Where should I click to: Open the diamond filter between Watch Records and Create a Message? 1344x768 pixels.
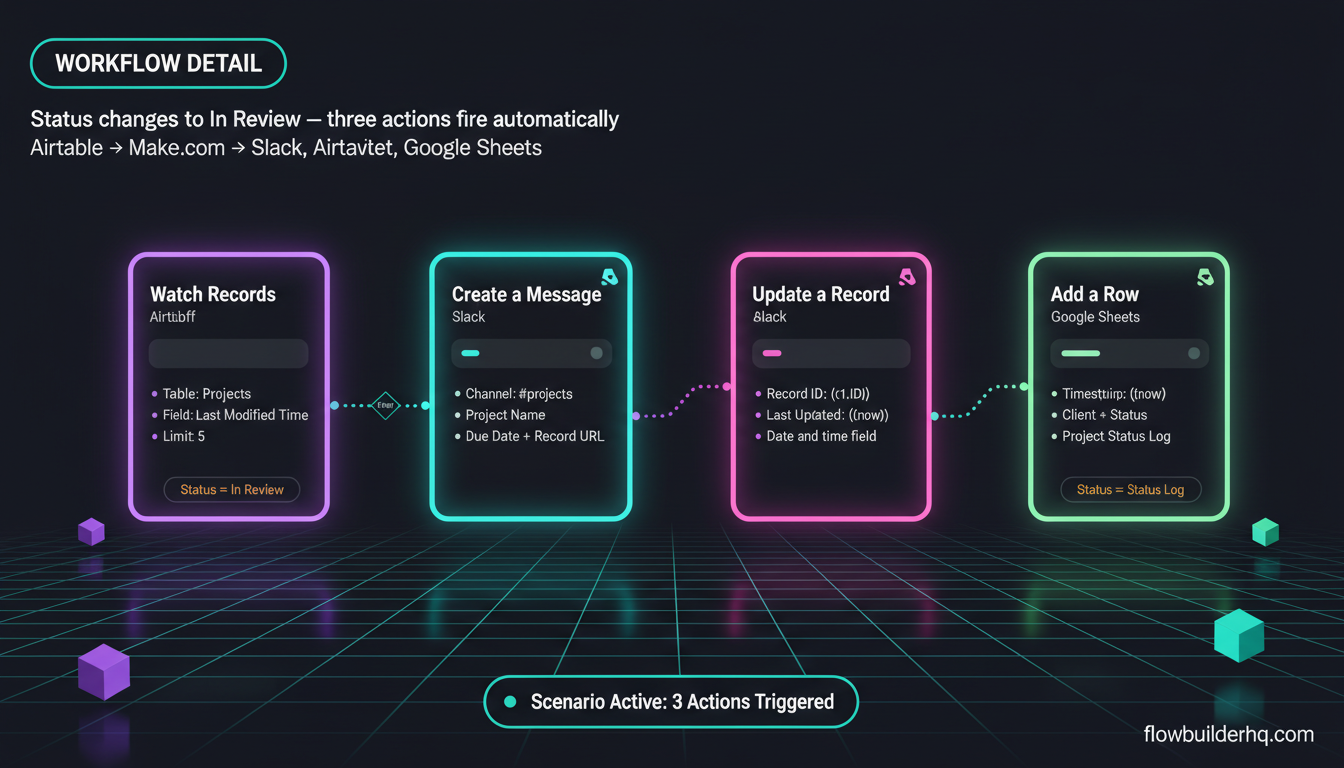[385, 405]
